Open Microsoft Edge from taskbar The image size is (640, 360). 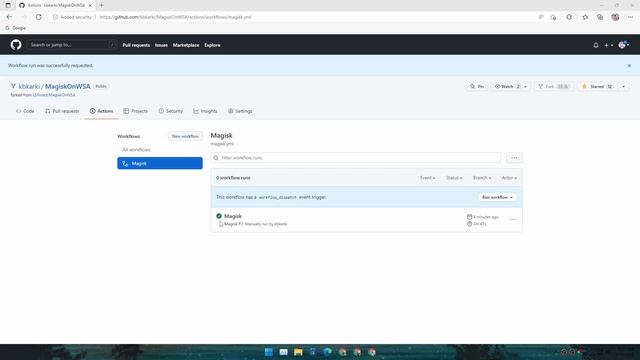click(327, 352)
